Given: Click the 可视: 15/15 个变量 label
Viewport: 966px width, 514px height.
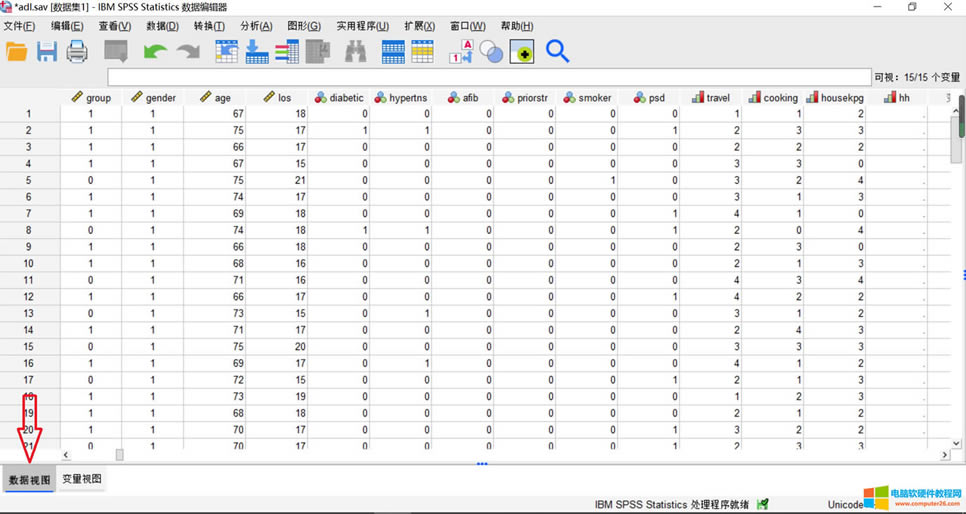Looking at the screenshot, I should [917, 77].
